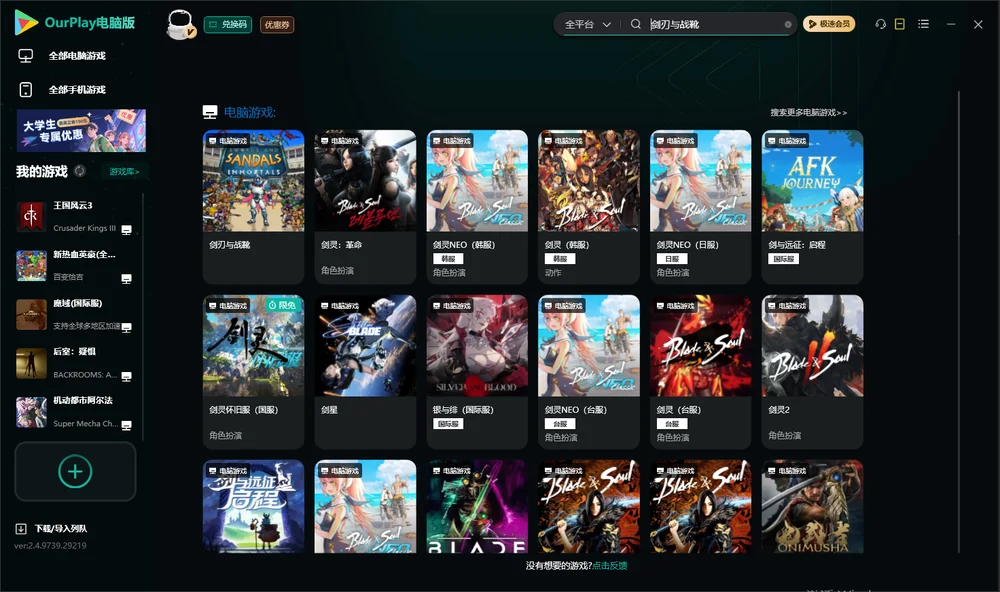The image size is (1000, 592).
Task: Open the 剑灵2 game cover
Action: tap(812, 346)
